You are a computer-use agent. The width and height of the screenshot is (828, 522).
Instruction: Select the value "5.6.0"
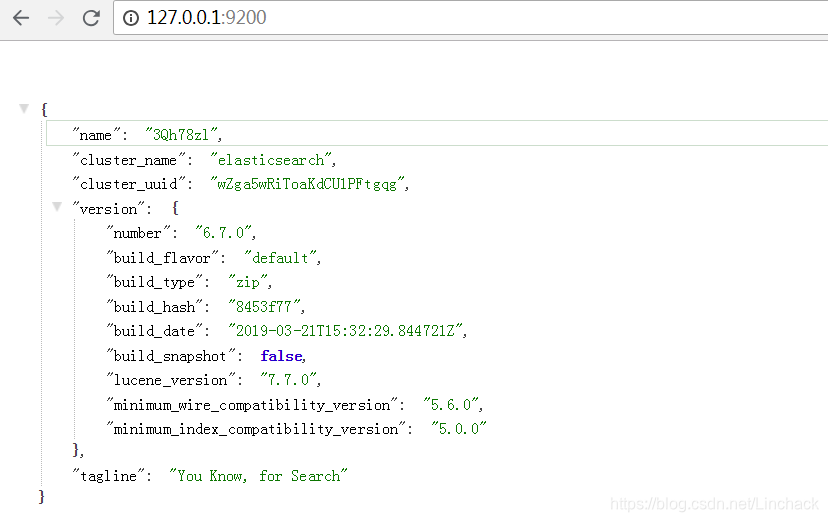coord(451,405)
